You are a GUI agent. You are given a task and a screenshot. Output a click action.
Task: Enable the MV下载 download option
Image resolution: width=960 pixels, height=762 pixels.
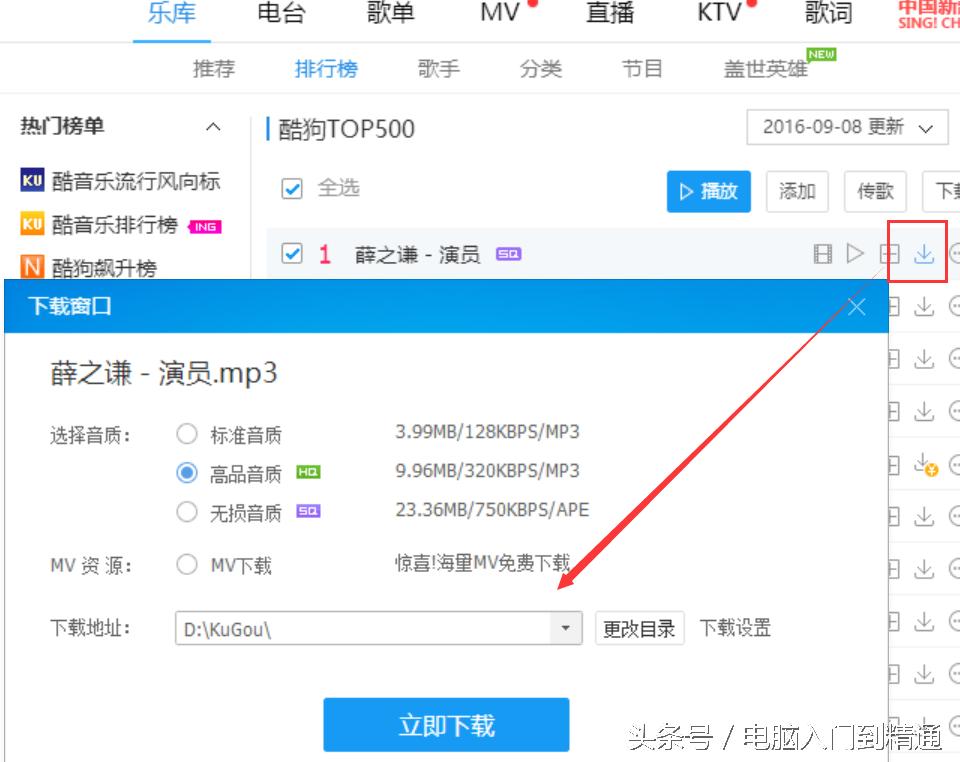[187, 564]
